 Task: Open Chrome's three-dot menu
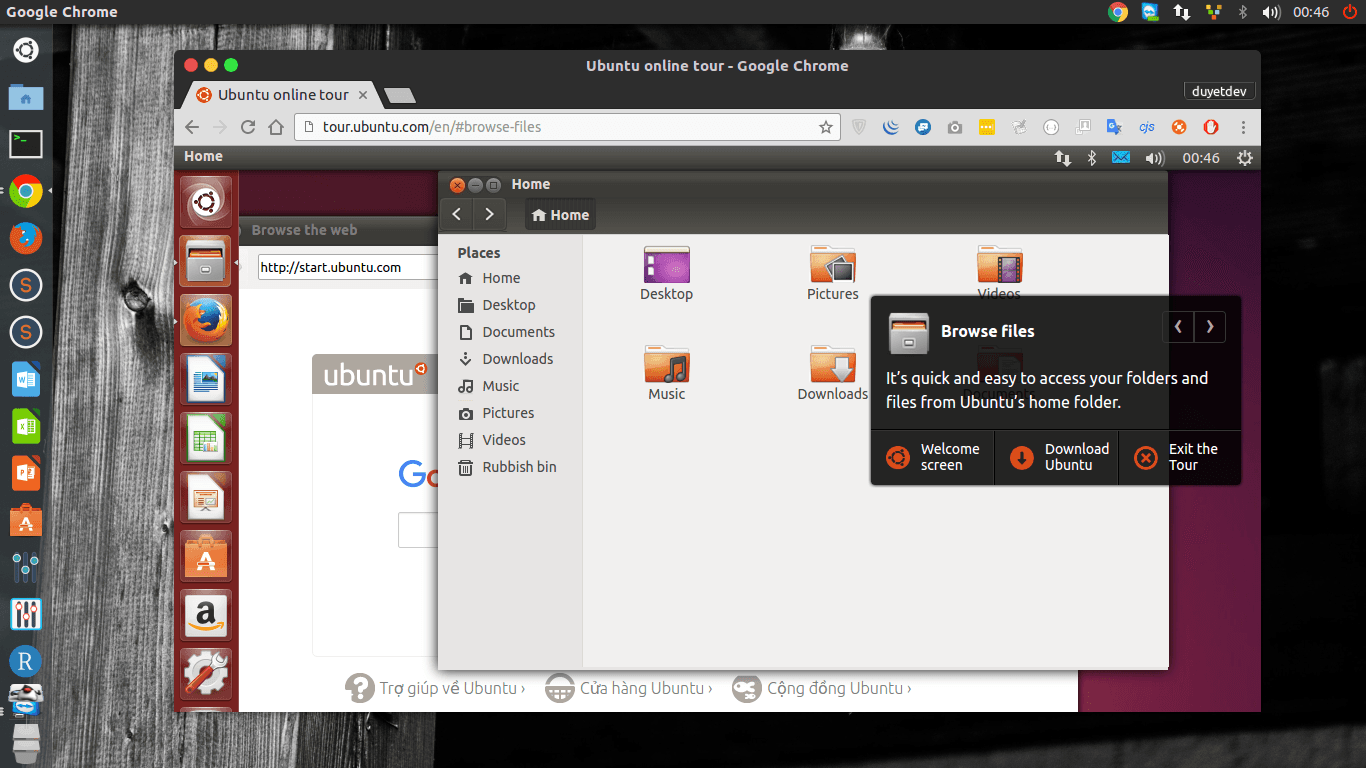click(x=1243, y=127)
